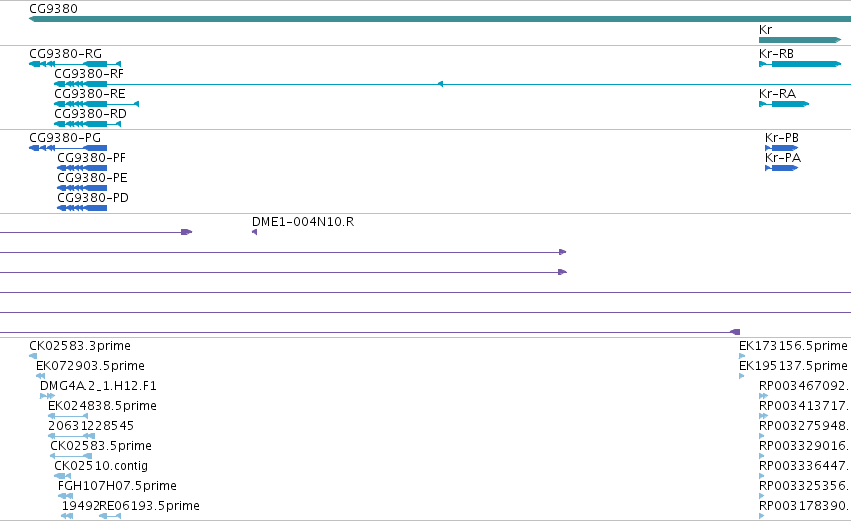
Task: Click the RP003178390 label
Action: 803,506
